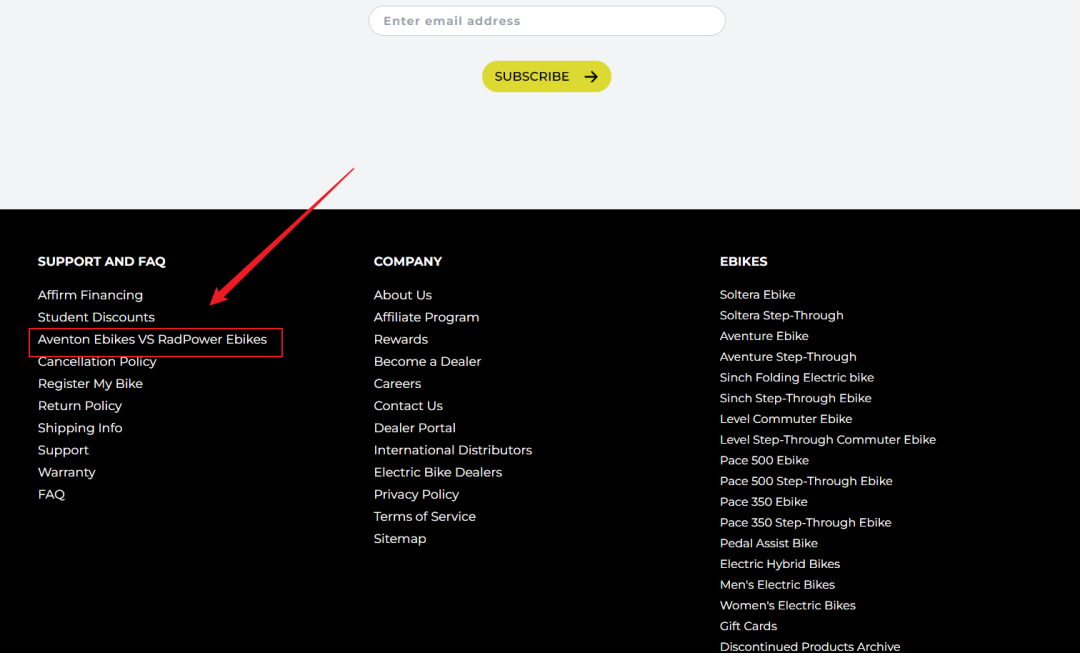1080x653 pixels.
Task: View the Cancellation Policy
Action: coord(97,362)
